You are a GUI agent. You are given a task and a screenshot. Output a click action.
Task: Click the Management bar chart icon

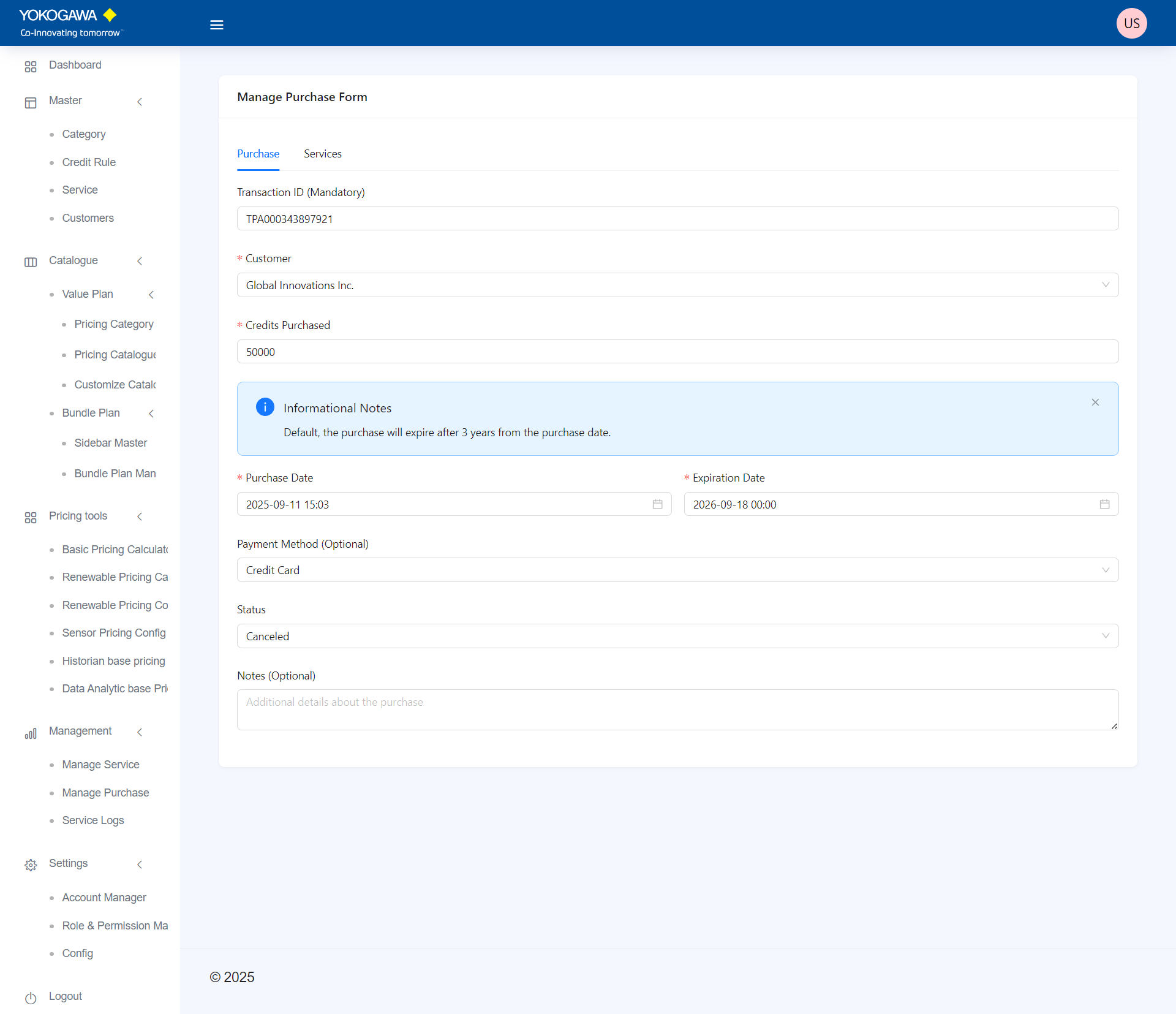pyautogui.click(x=31, y=733)
